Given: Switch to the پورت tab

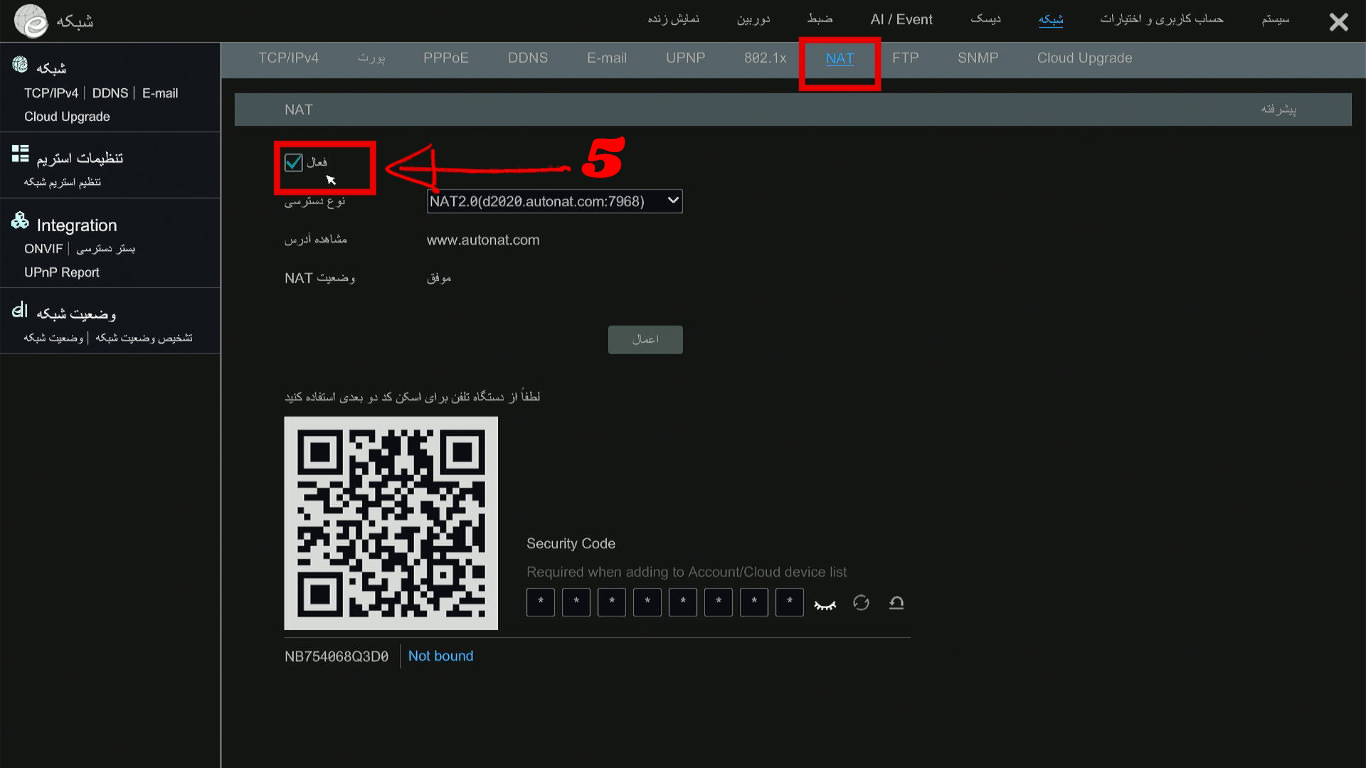Looking at the screenshot, I should pyautogui.click(x=371, y=58).
